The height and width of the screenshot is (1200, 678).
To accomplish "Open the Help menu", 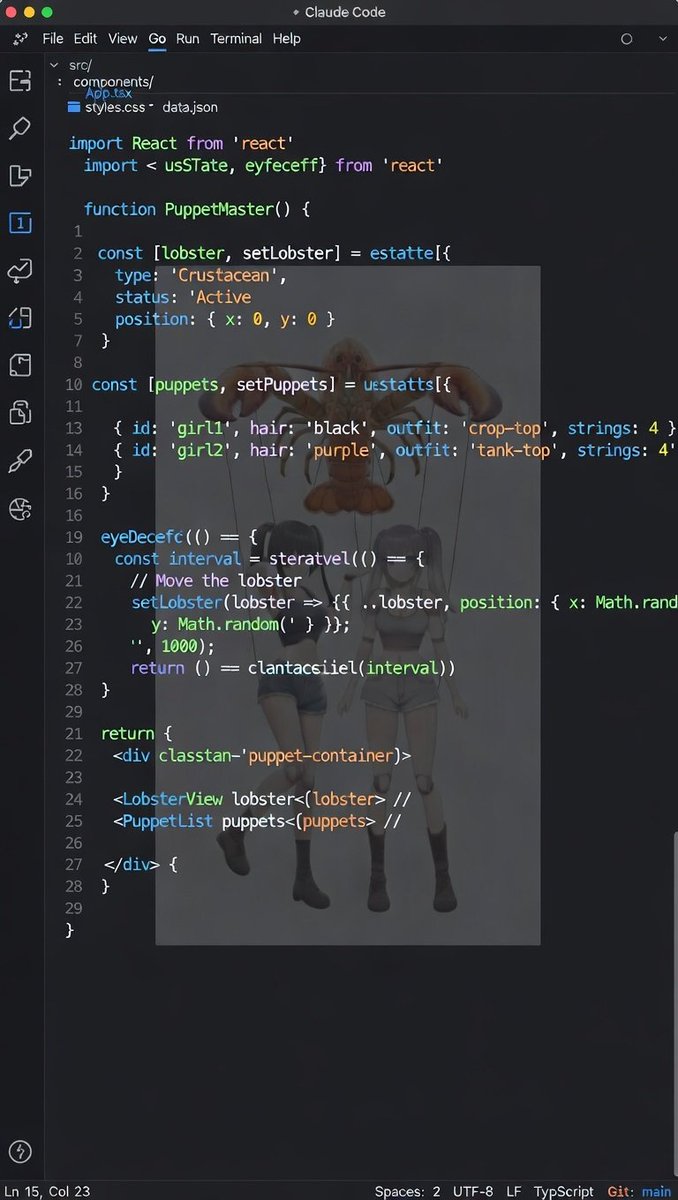I will [286, 39].
